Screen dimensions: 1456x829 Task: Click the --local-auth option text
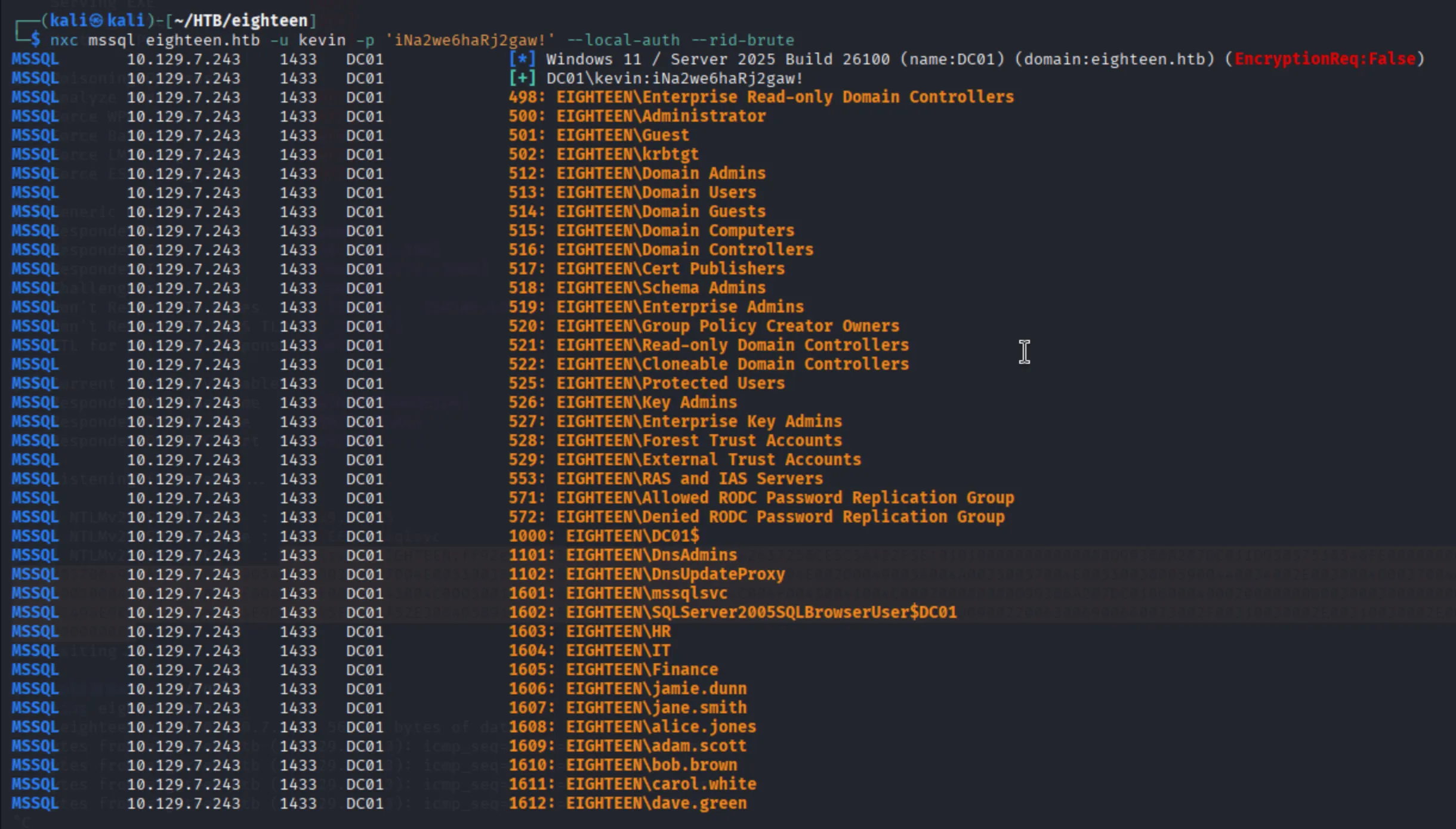click(x=622, y=40)
